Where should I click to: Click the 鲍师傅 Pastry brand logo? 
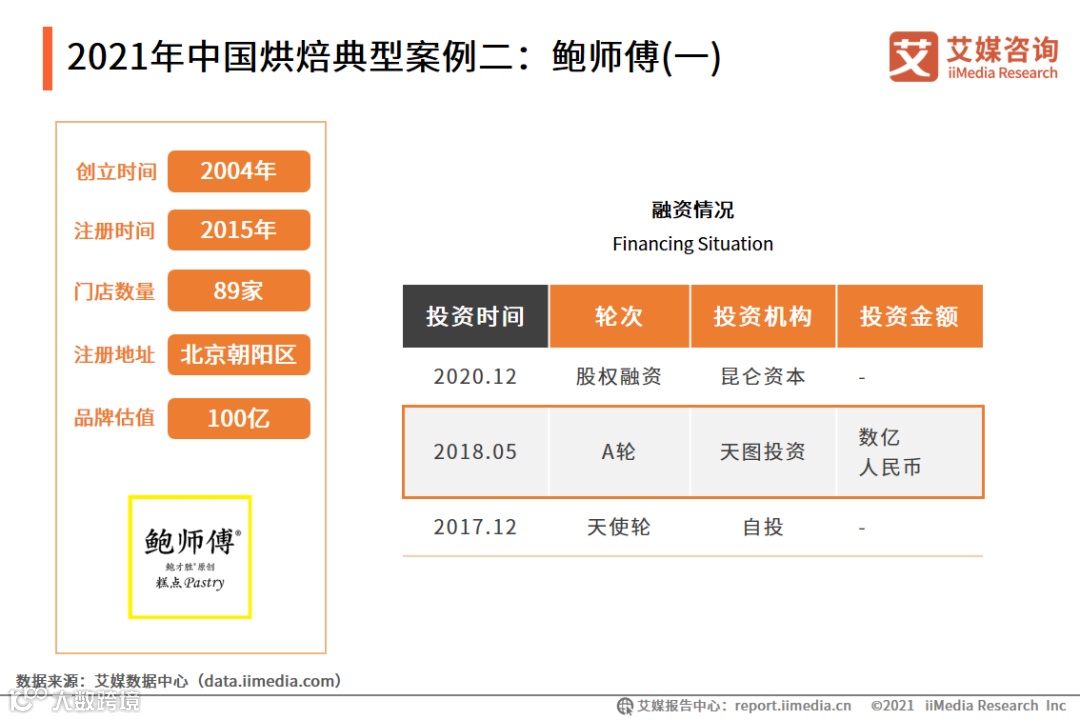190,557
